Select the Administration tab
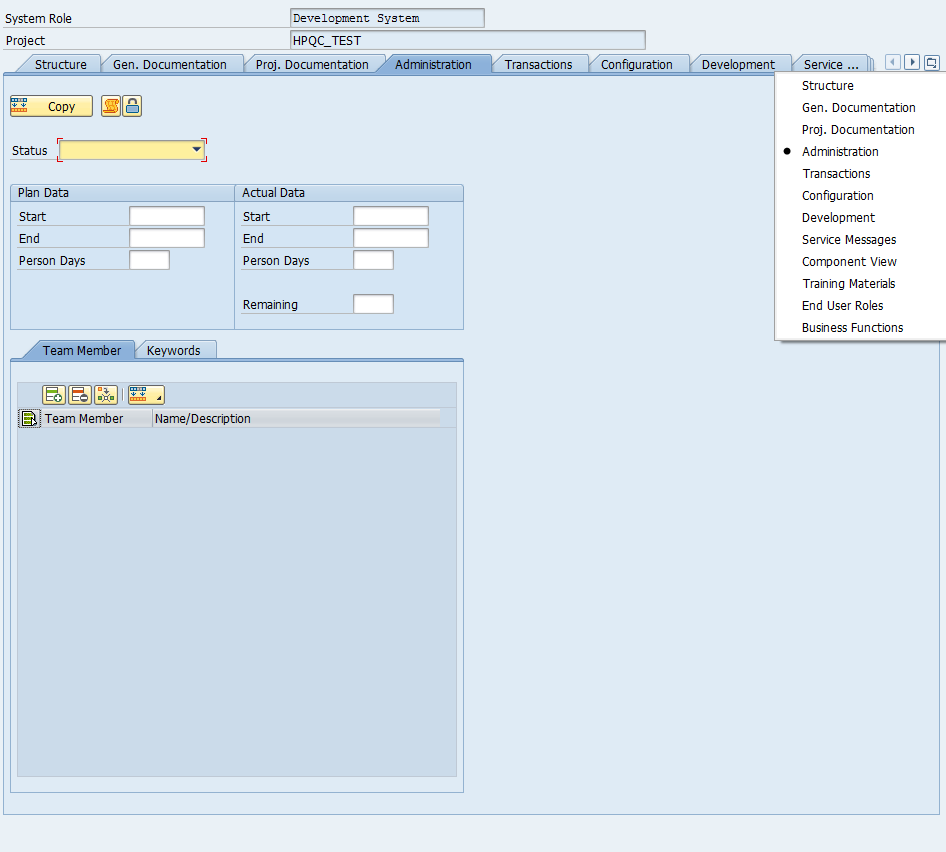The height and width of the screenshot is (852, 946). pos(433,65)
